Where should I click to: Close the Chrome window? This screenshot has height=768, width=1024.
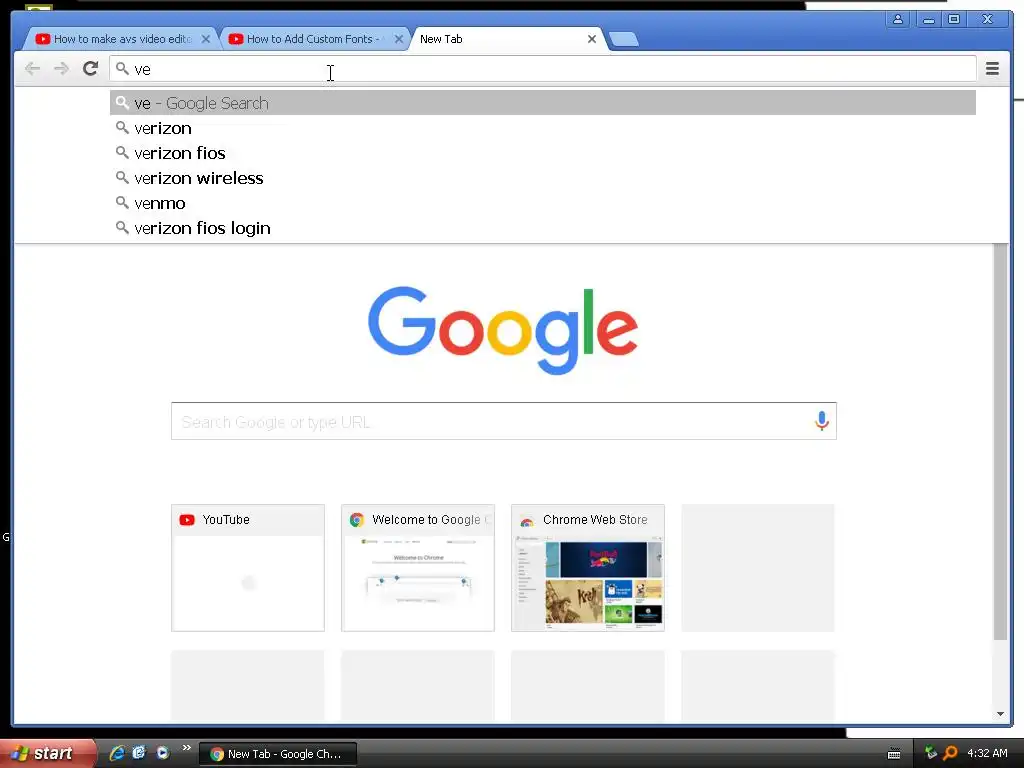(x=987, y=19)
